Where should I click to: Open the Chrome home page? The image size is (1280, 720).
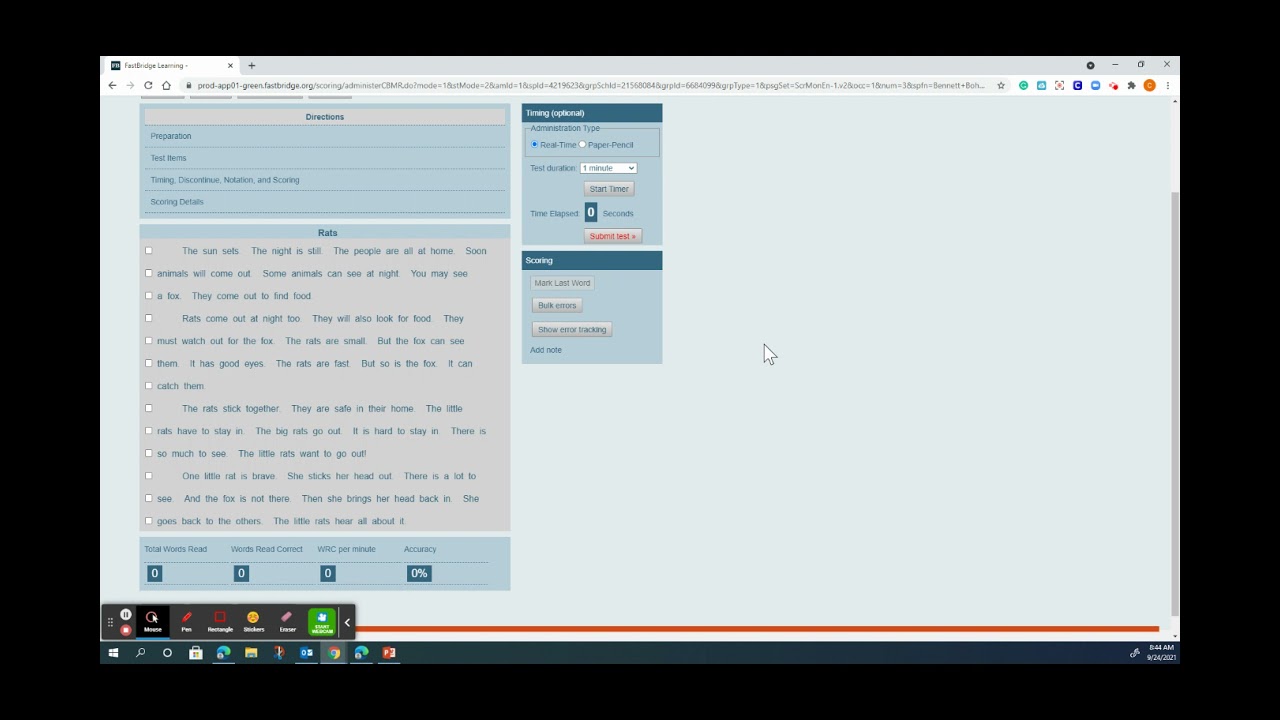[x=166, y=86]
